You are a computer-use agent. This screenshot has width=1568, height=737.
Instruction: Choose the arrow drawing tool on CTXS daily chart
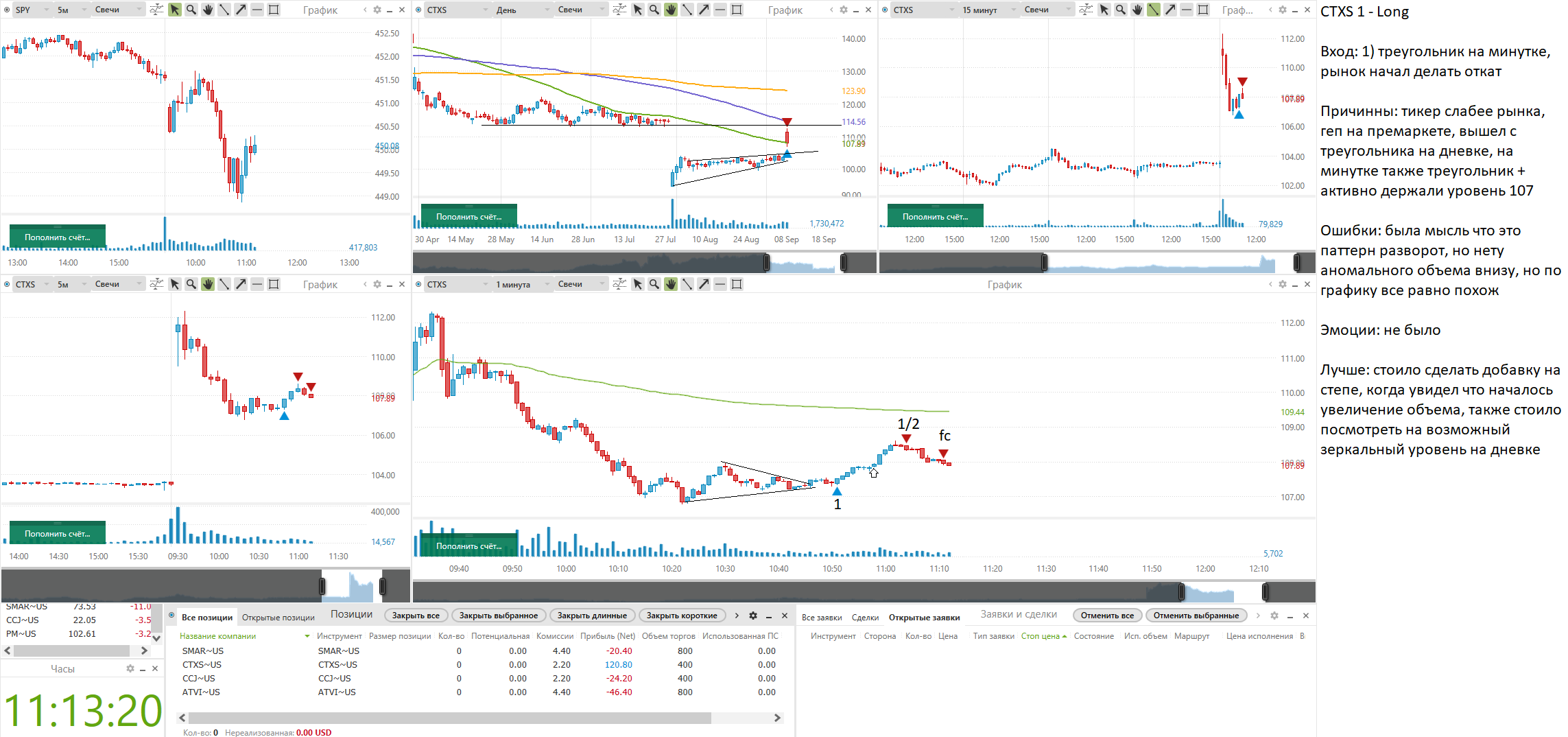704,10
